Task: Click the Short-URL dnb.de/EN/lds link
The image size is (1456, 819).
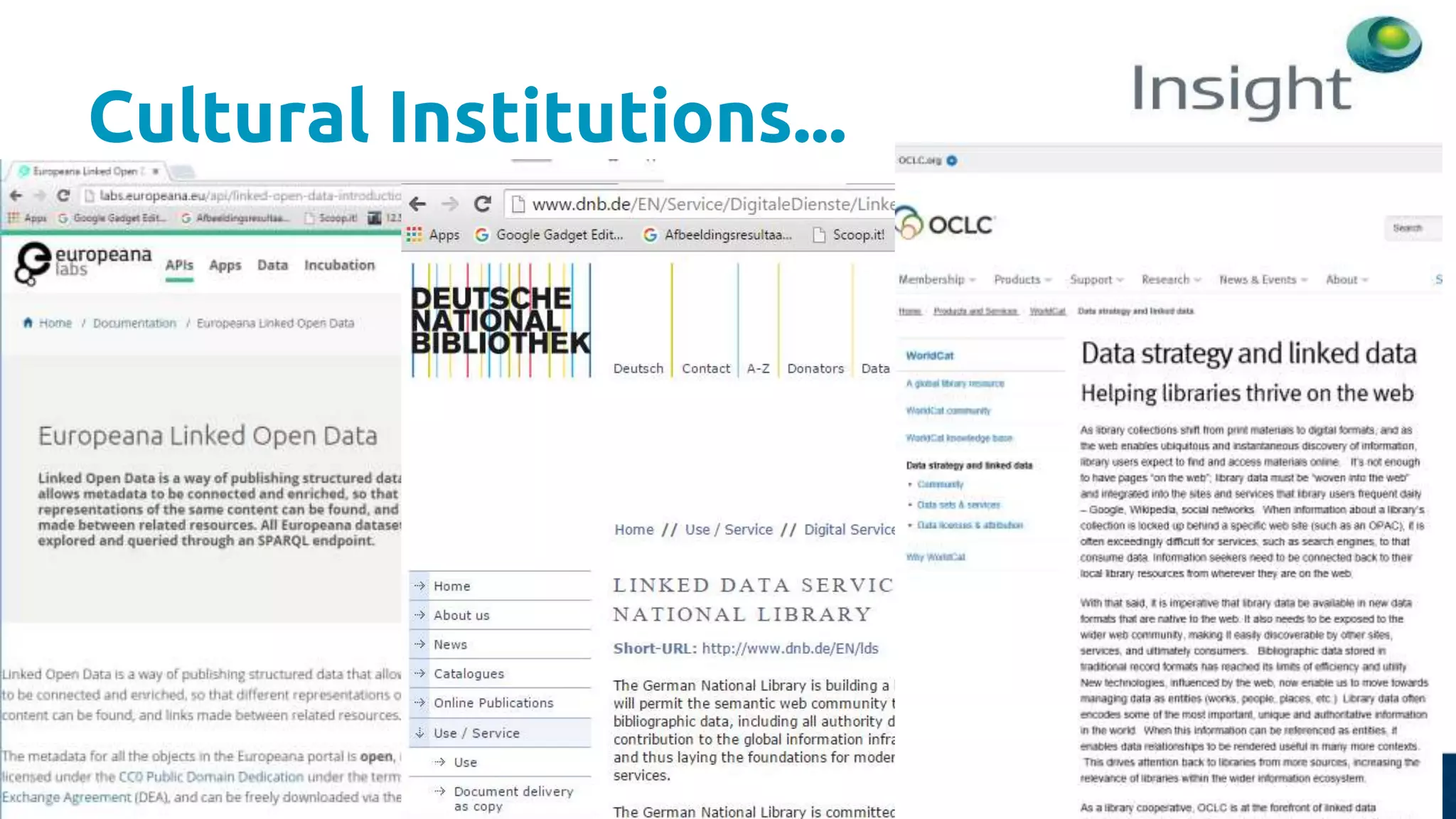Action: [790, 648]
